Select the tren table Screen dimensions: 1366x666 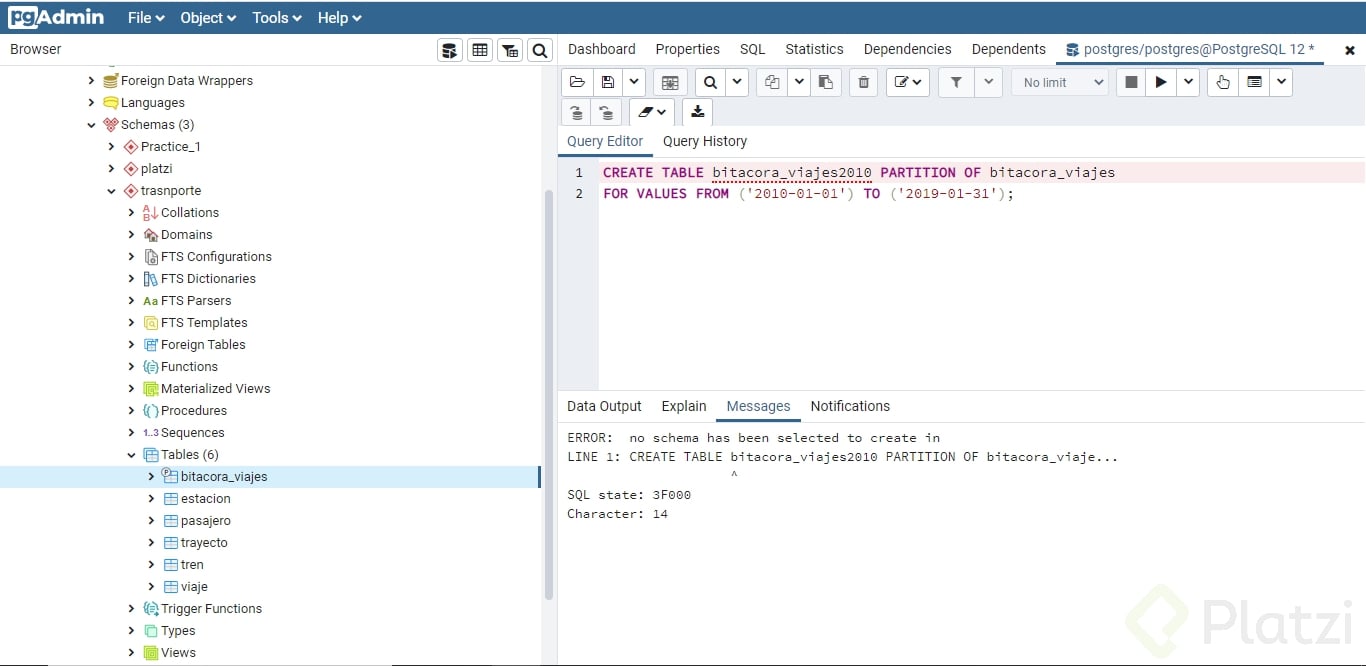[192, 565]
